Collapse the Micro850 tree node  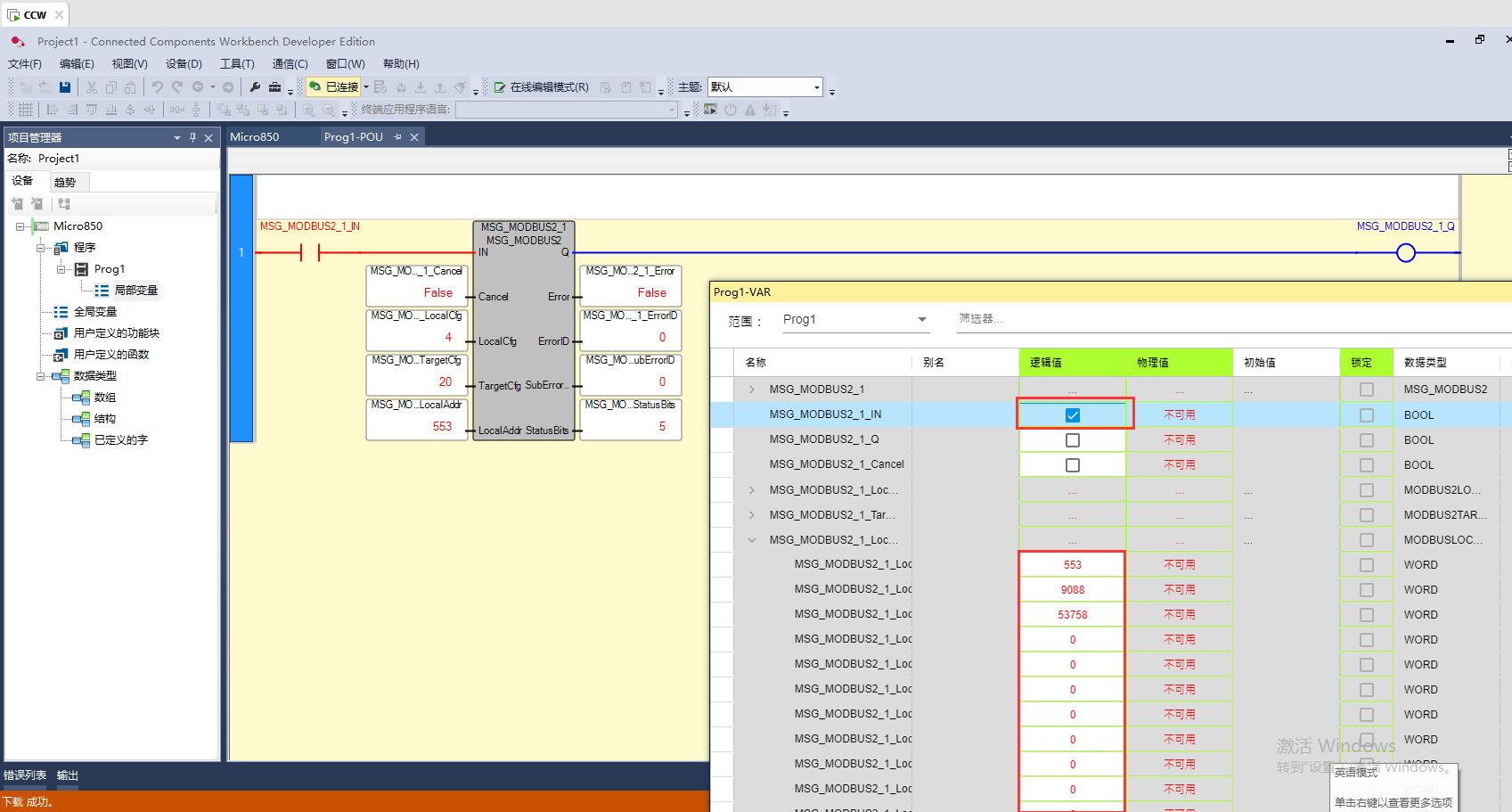20,226
